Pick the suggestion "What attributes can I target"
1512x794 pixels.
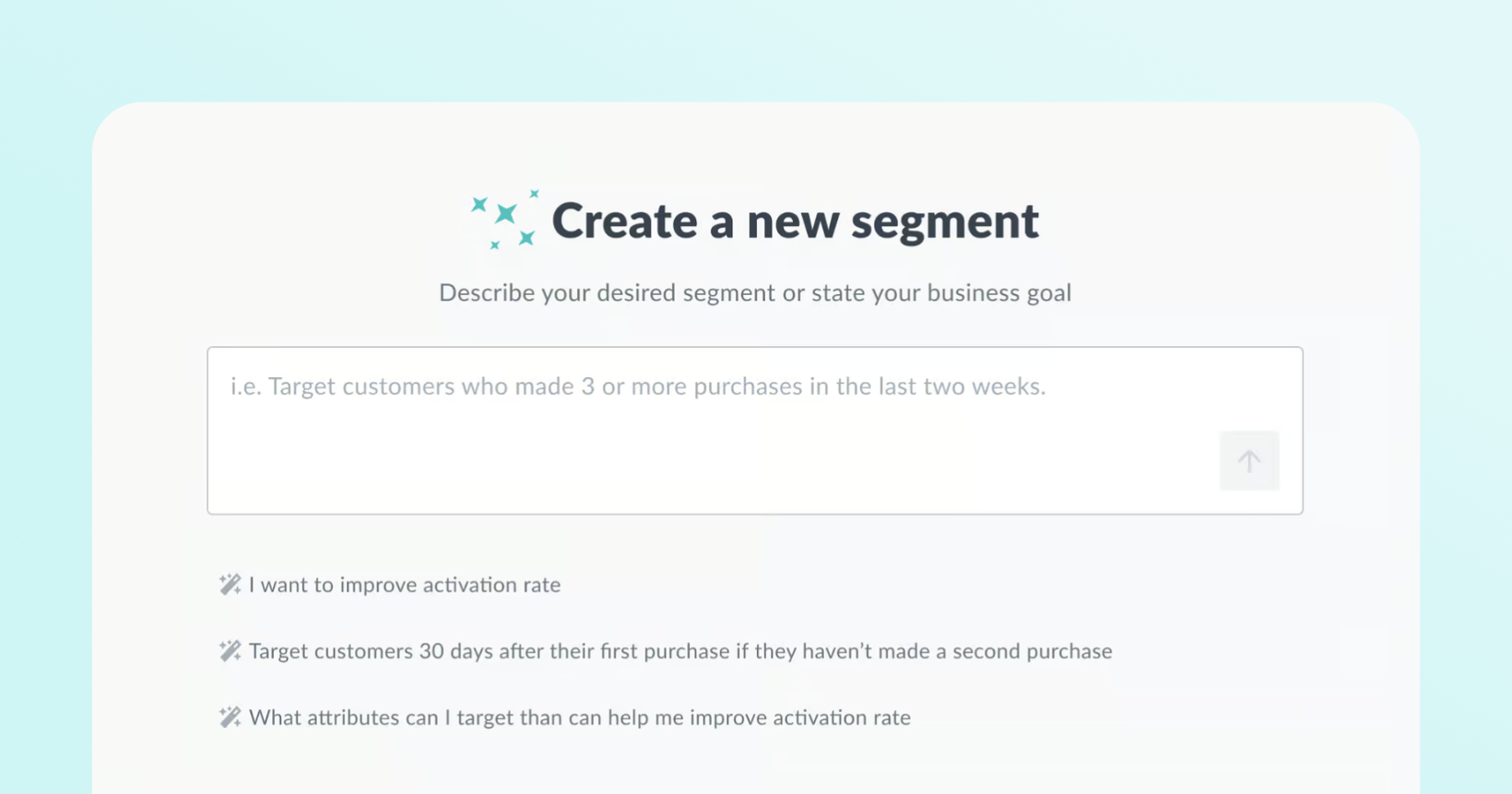(x=565, y=717)
